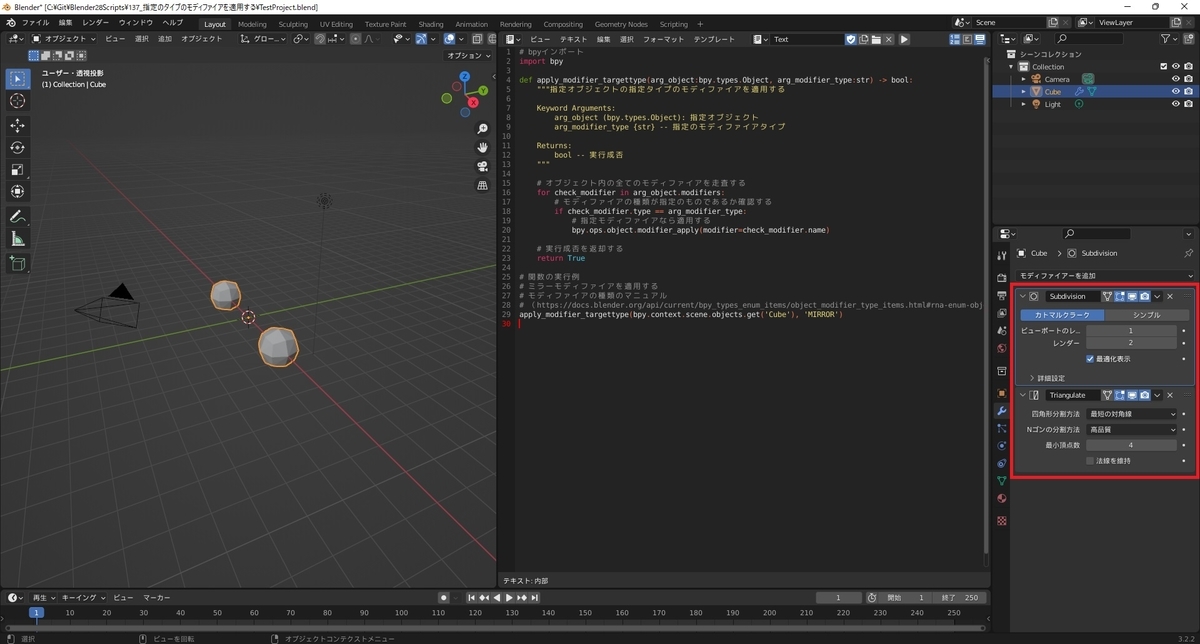Open オプション dropdown in viewport
This screenshot has width=1200, height=644.
click(468, 56)
